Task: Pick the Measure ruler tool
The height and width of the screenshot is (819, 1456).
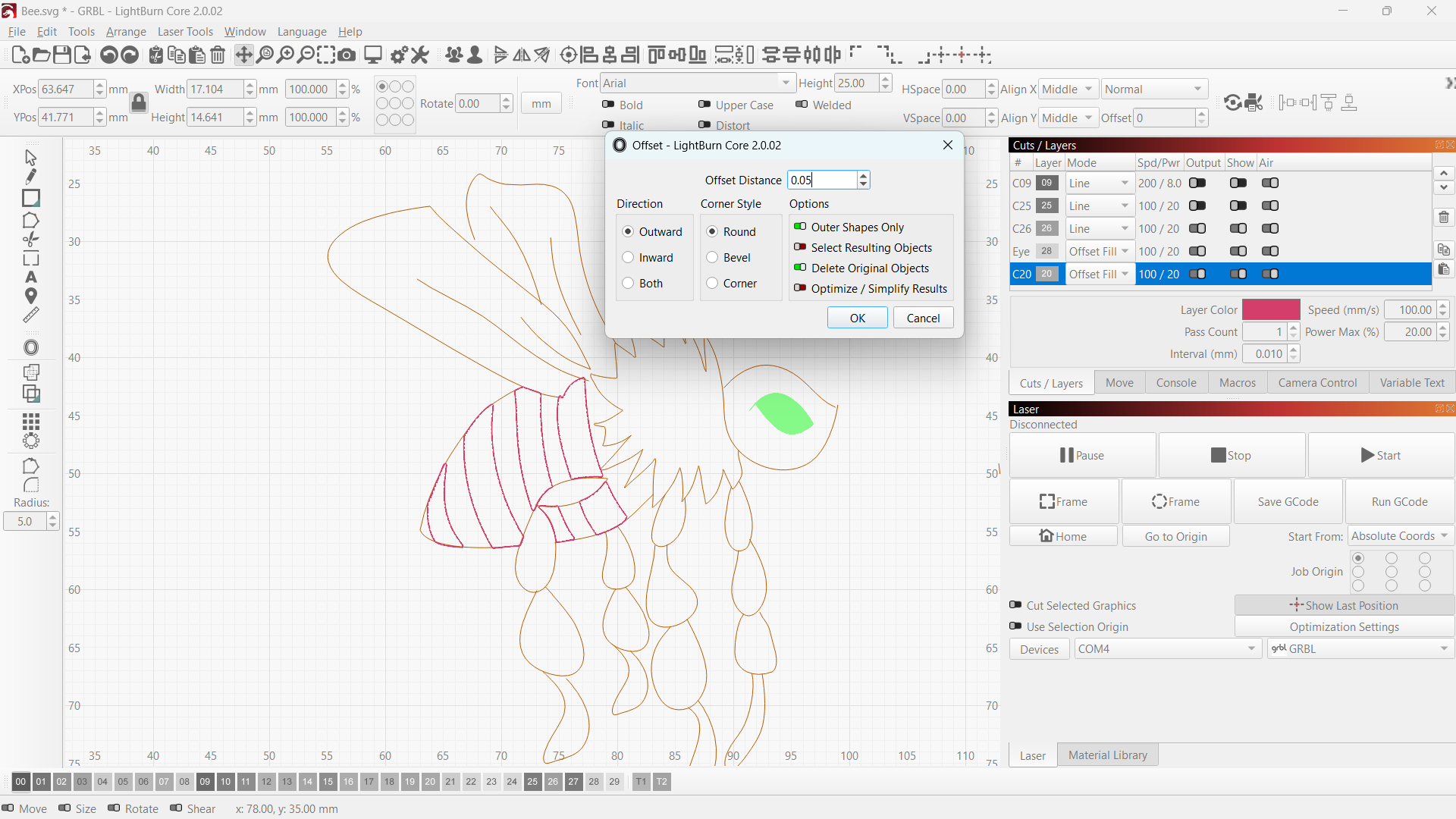Action: pos(30,315)
